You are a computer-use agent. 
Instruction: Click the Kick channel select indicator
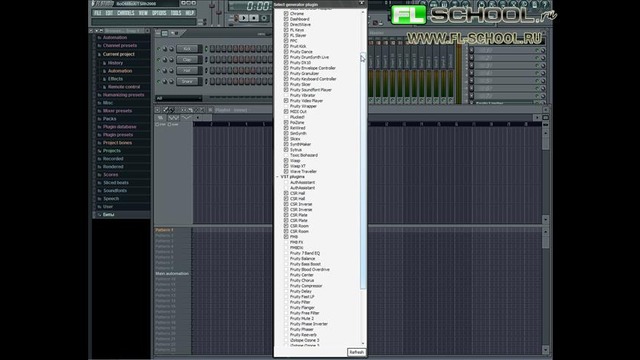(206, 49)
